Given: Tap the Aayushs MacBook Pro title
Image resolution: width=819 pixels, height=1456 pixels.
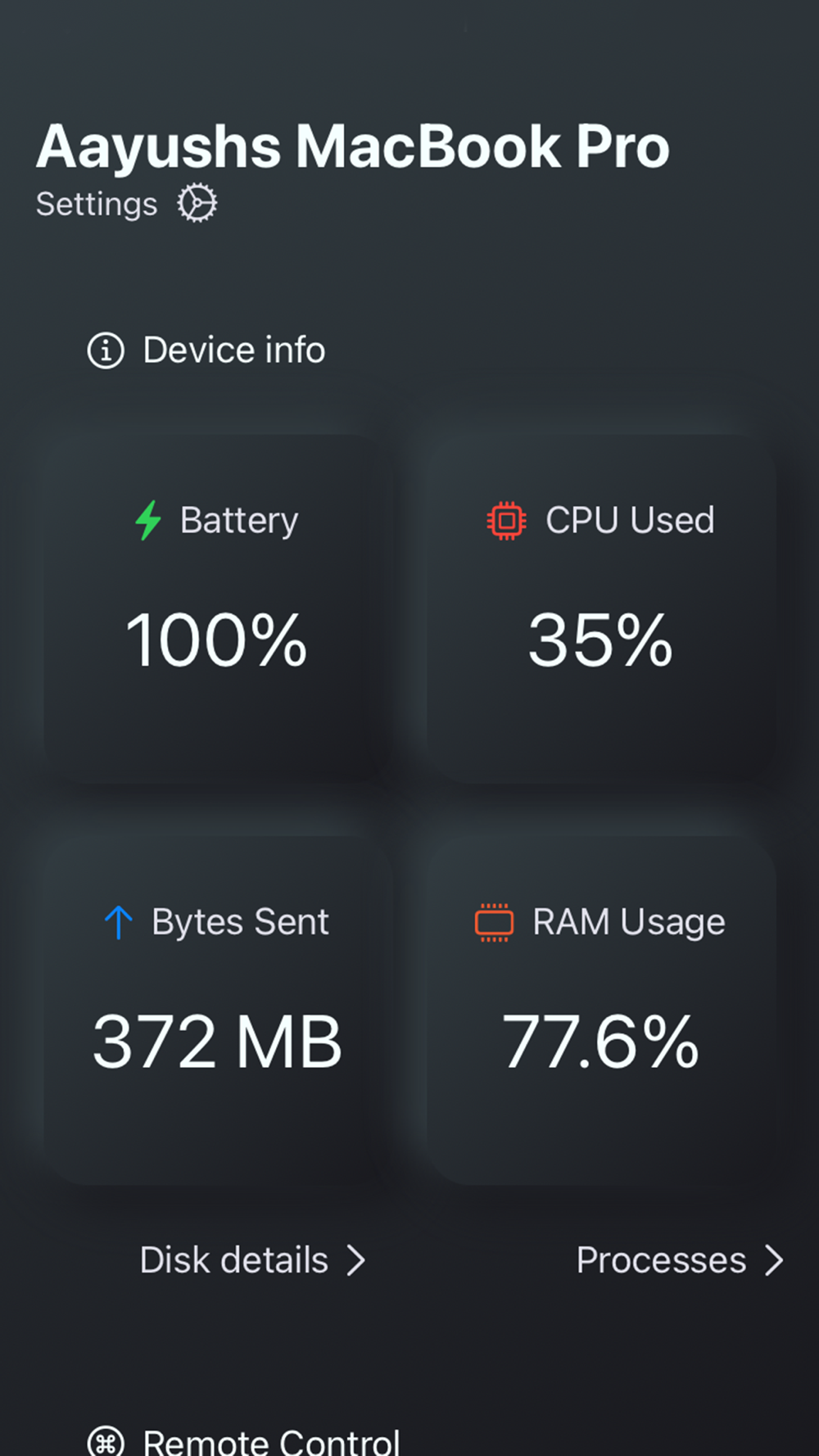Looking at the screenshot, I should [x=353, y=147].
